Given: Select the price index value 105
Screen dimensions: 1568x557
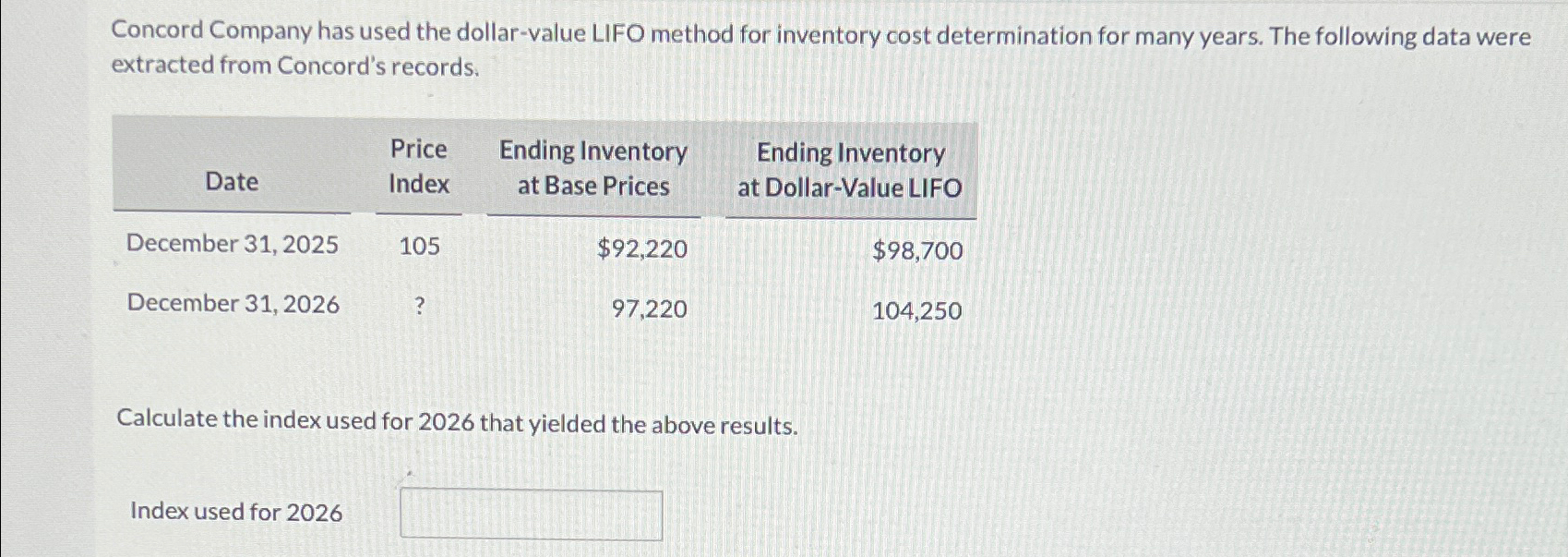Looking at the screenshot, I should tap(418, 247).
